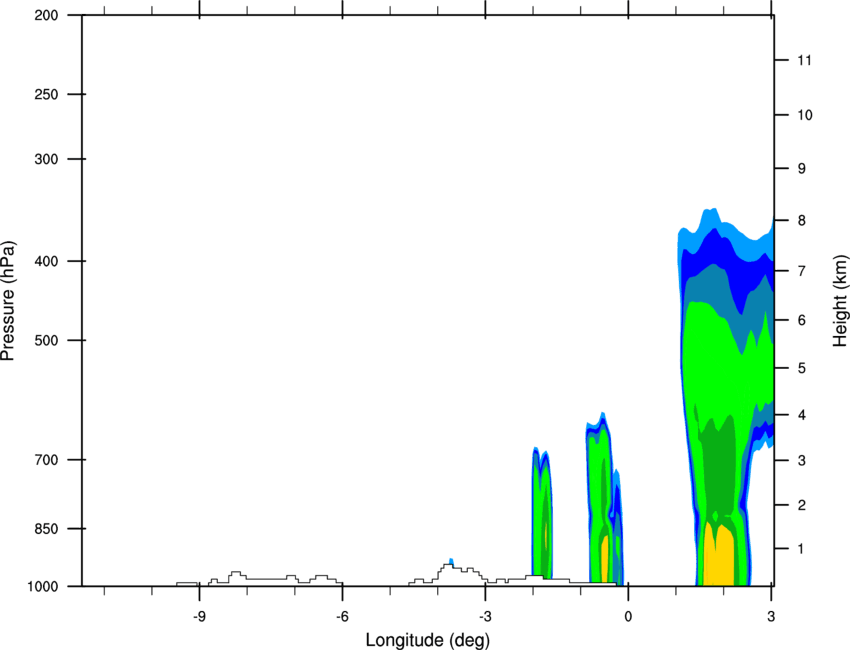Click the 4 km height label

pos(802,415)
